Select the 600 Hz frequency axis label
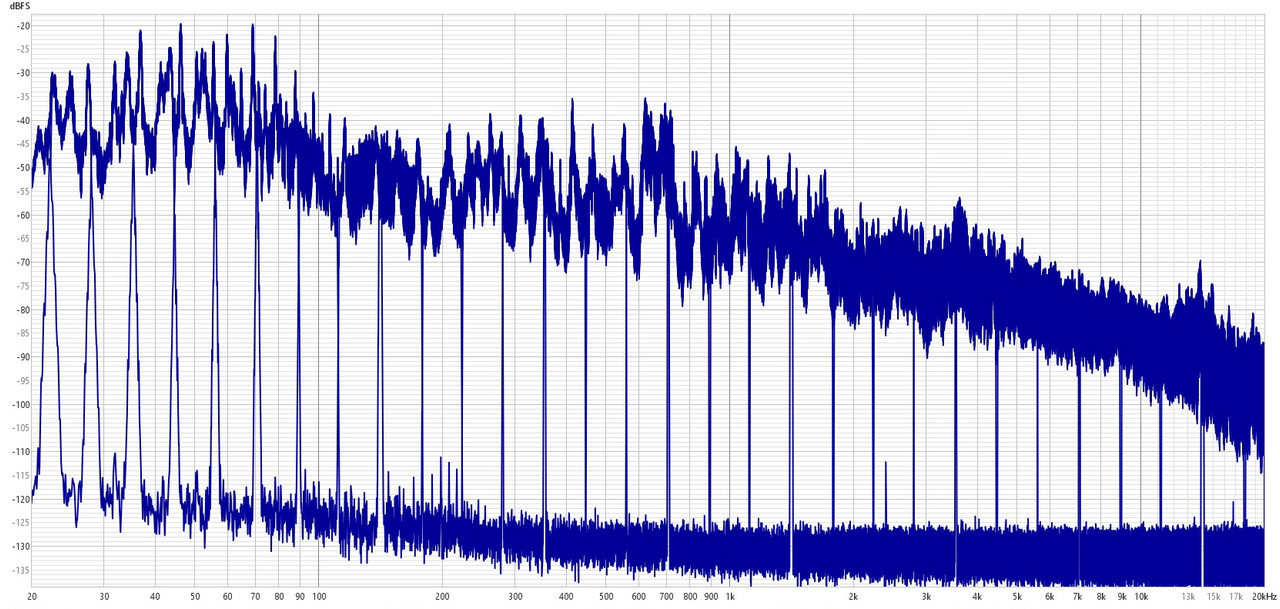Screen dimensions: 1280x609 (x=638, y=596)
